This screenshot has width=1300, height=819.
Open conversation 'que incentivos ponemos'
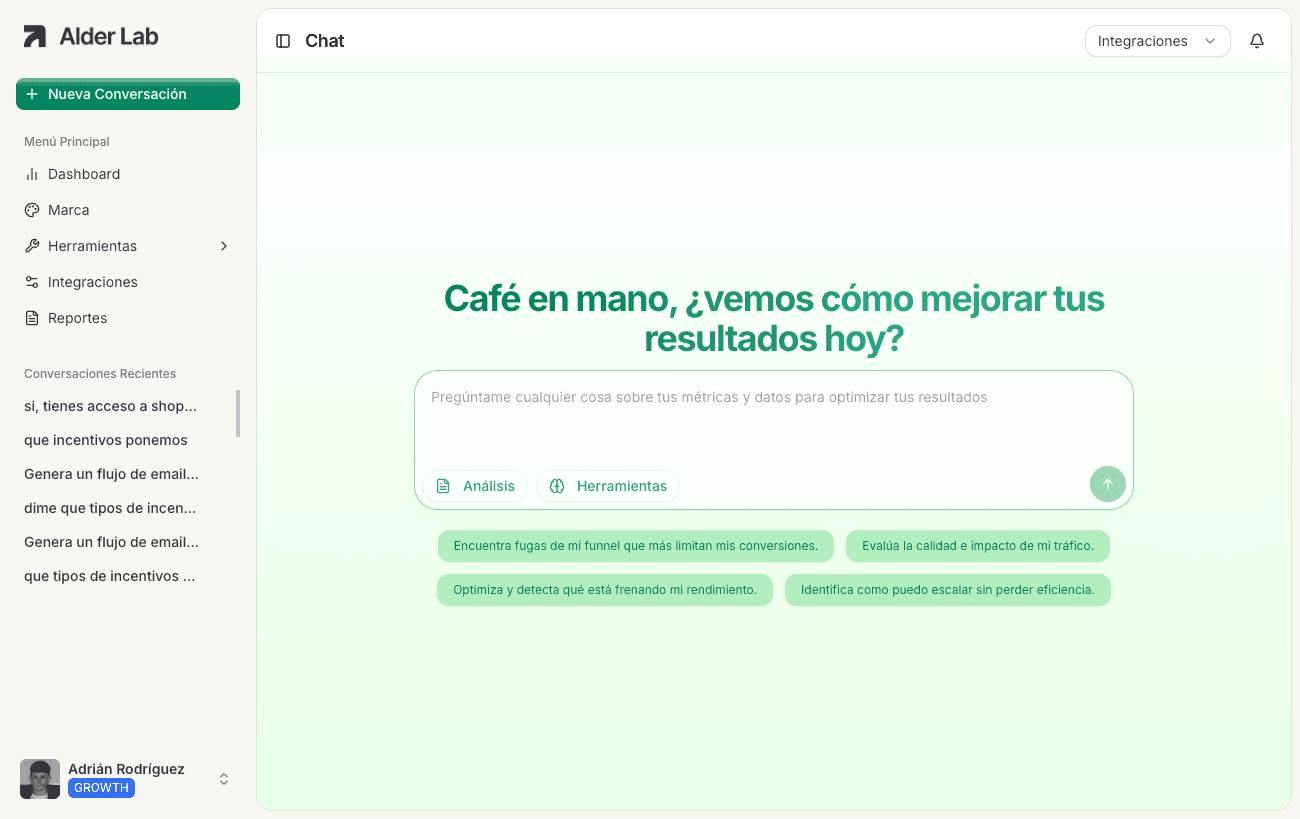coord(105,440)
